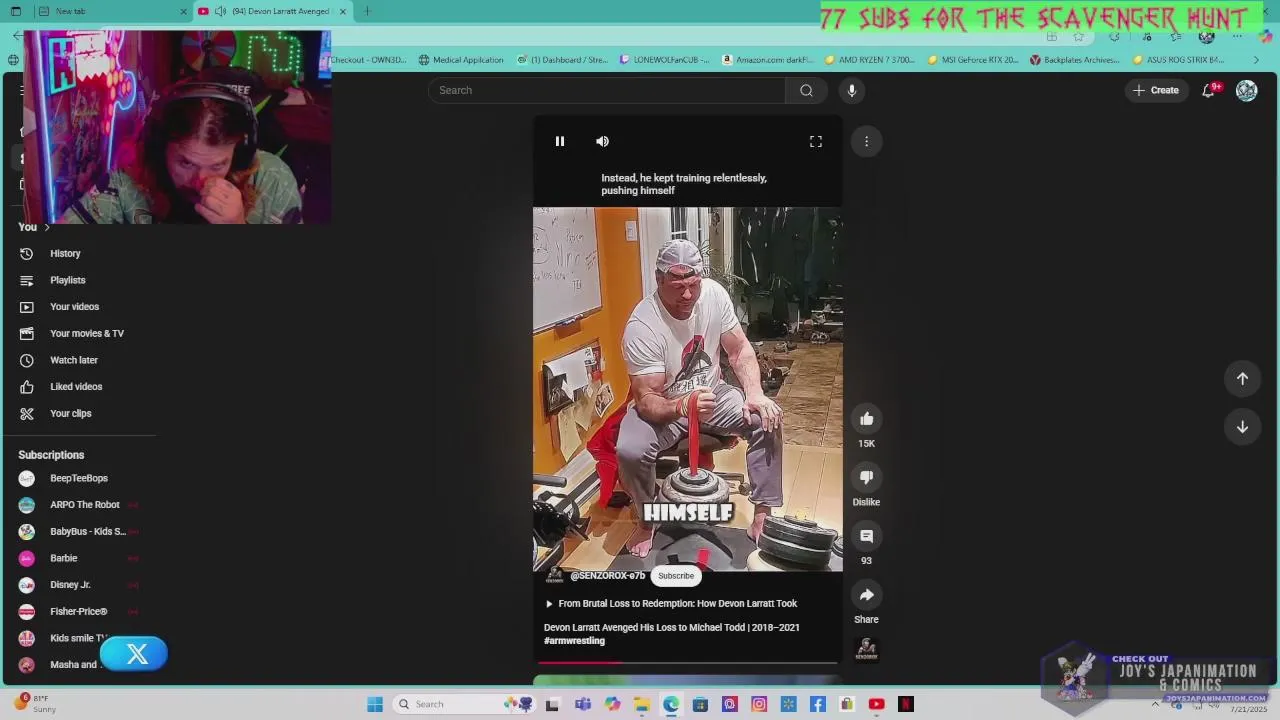Open Instagram from the taskbar

coord(759,704)
